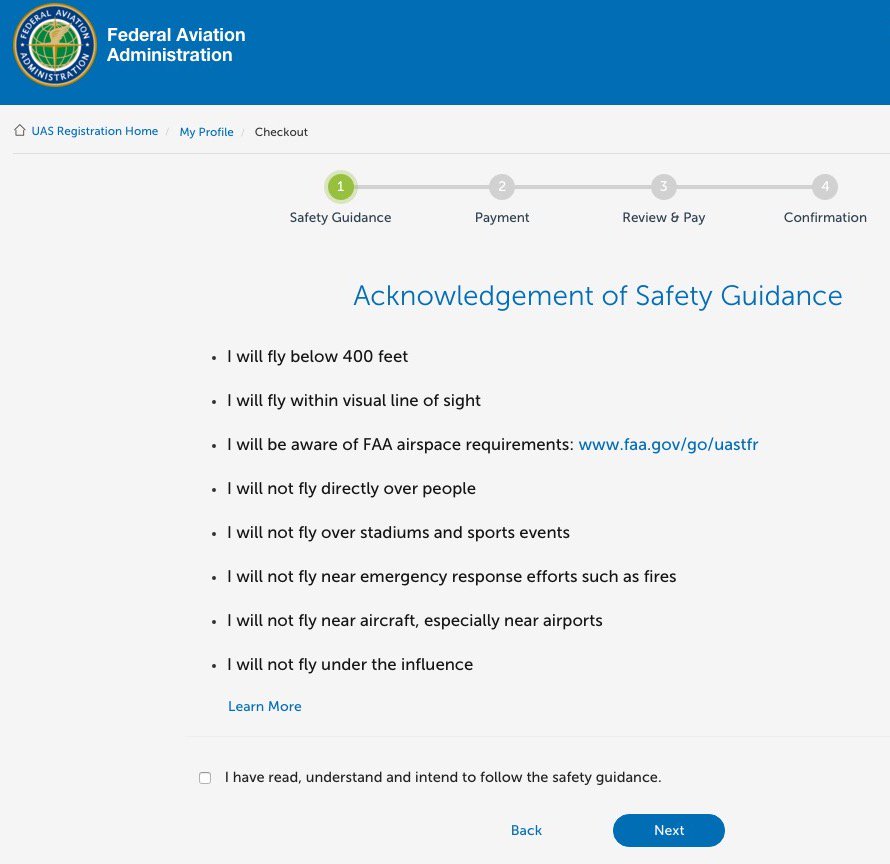Image resolution: width=890 pixels, height=864 pixels.
Task: Click the home icon in breadcrumb
Action: pos(20,131)
